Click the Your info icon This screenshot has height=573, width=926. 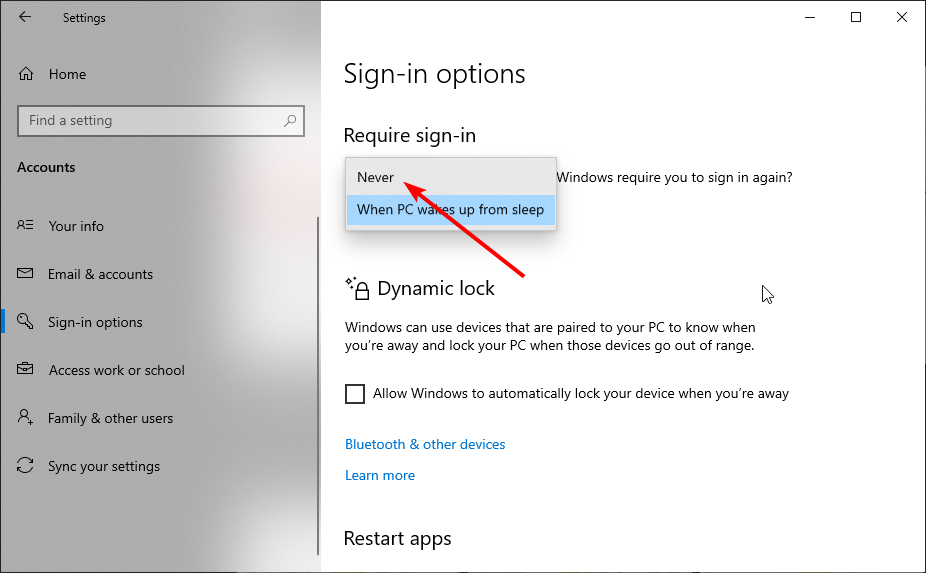point(26,226)
